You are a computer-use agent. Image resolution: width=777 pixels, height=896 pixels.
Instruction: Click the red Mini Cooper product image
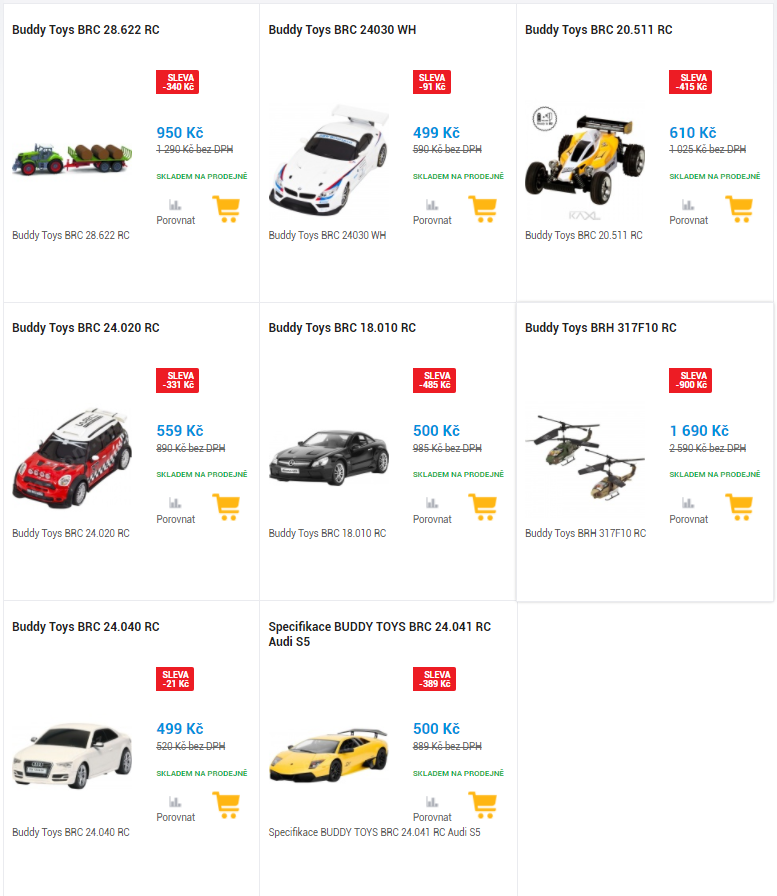click(72, 458)
